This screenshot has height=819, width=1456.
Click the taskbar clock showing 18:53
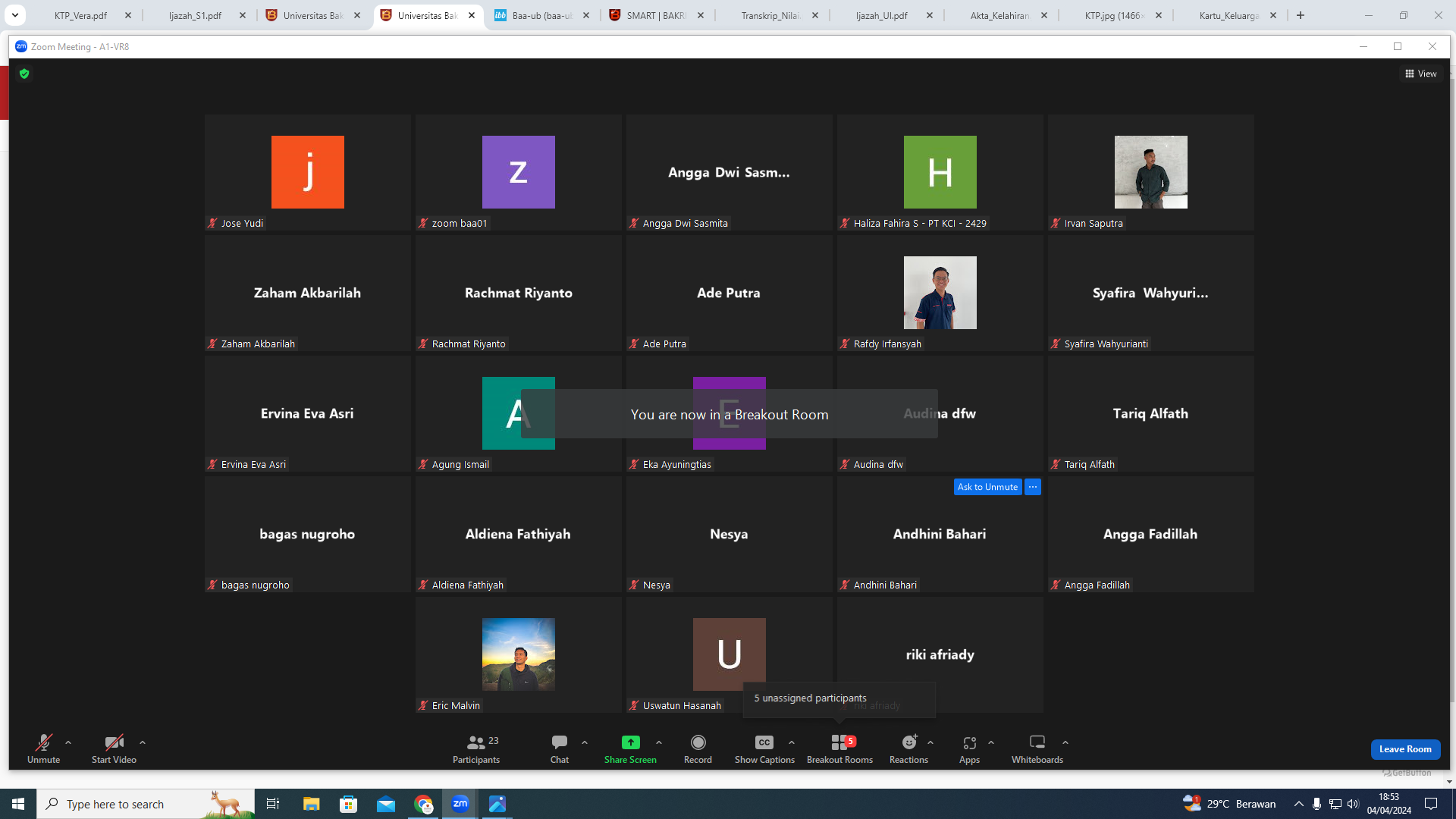tap(1389, 804)
